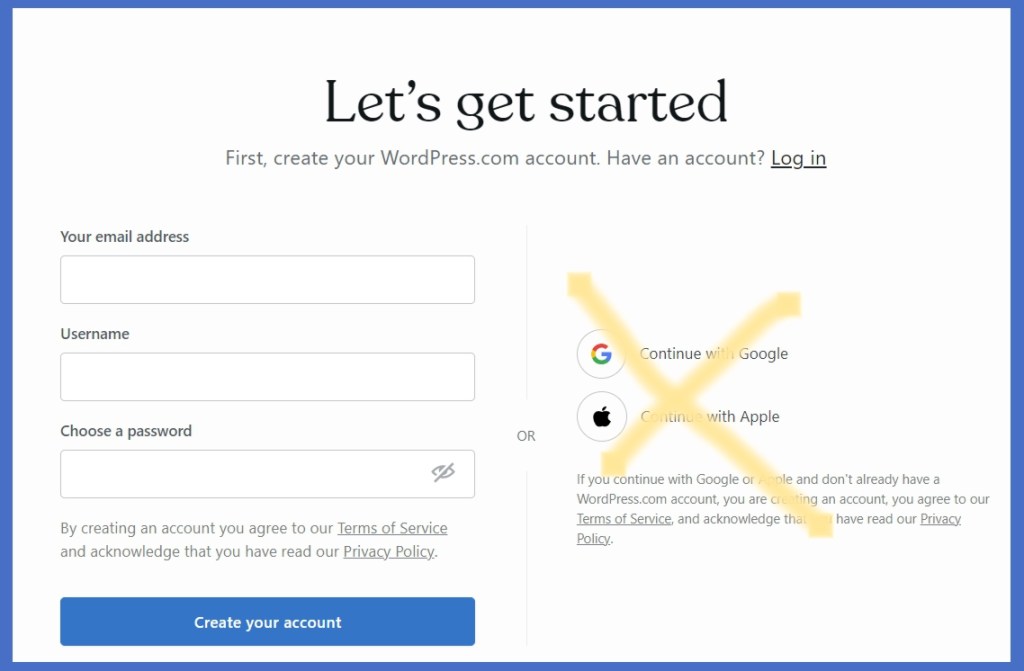
Task: Open Terms of Service in Google/Apple disclaimer
Action: 623,519
